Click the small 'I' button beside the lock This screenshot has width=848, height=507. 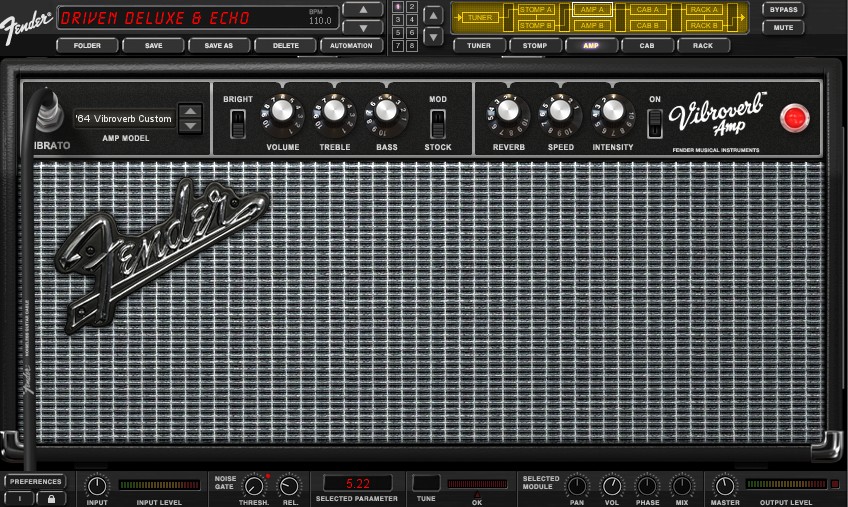(20, 498)
